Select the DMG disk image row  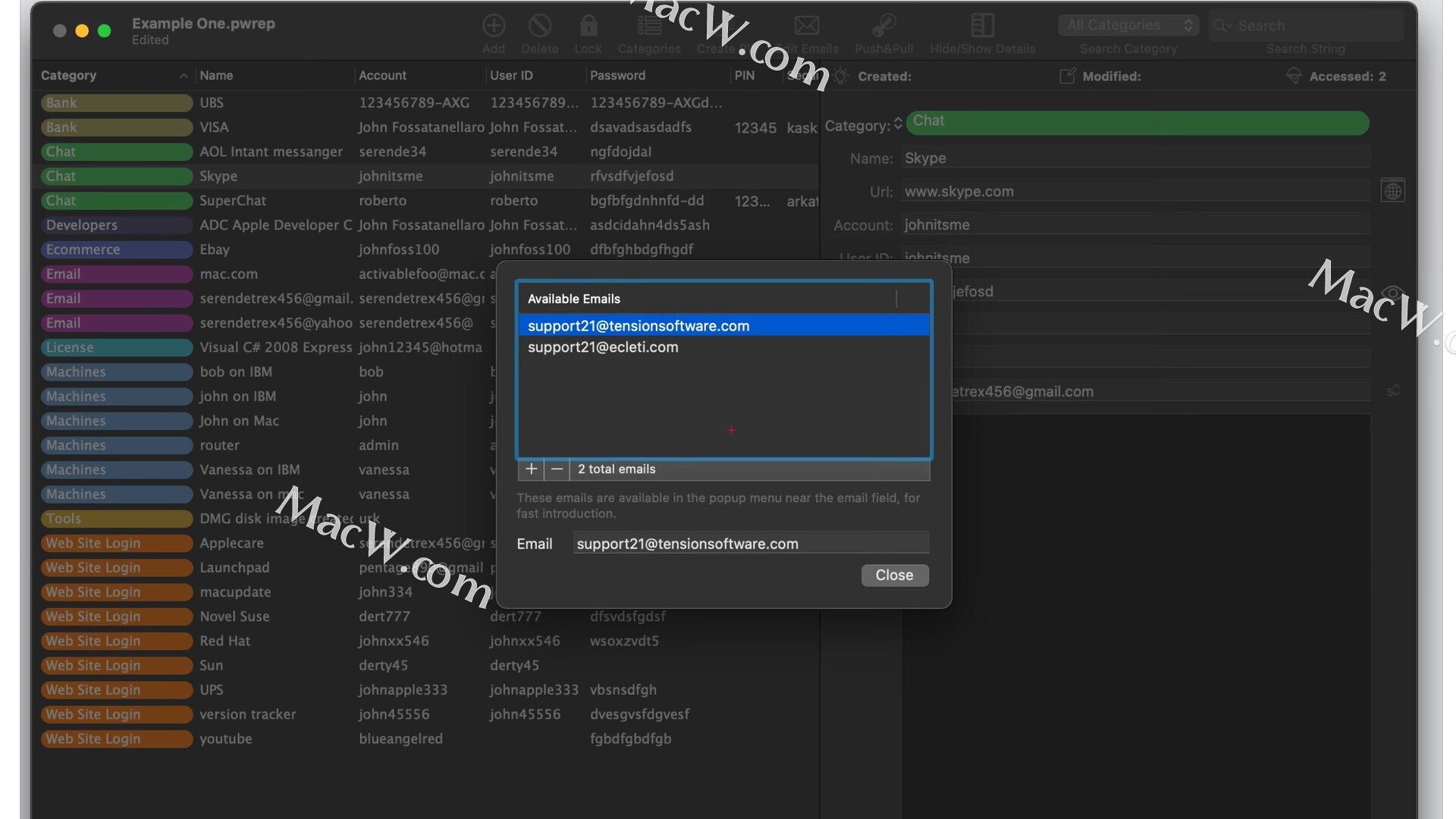click(265, 519)
